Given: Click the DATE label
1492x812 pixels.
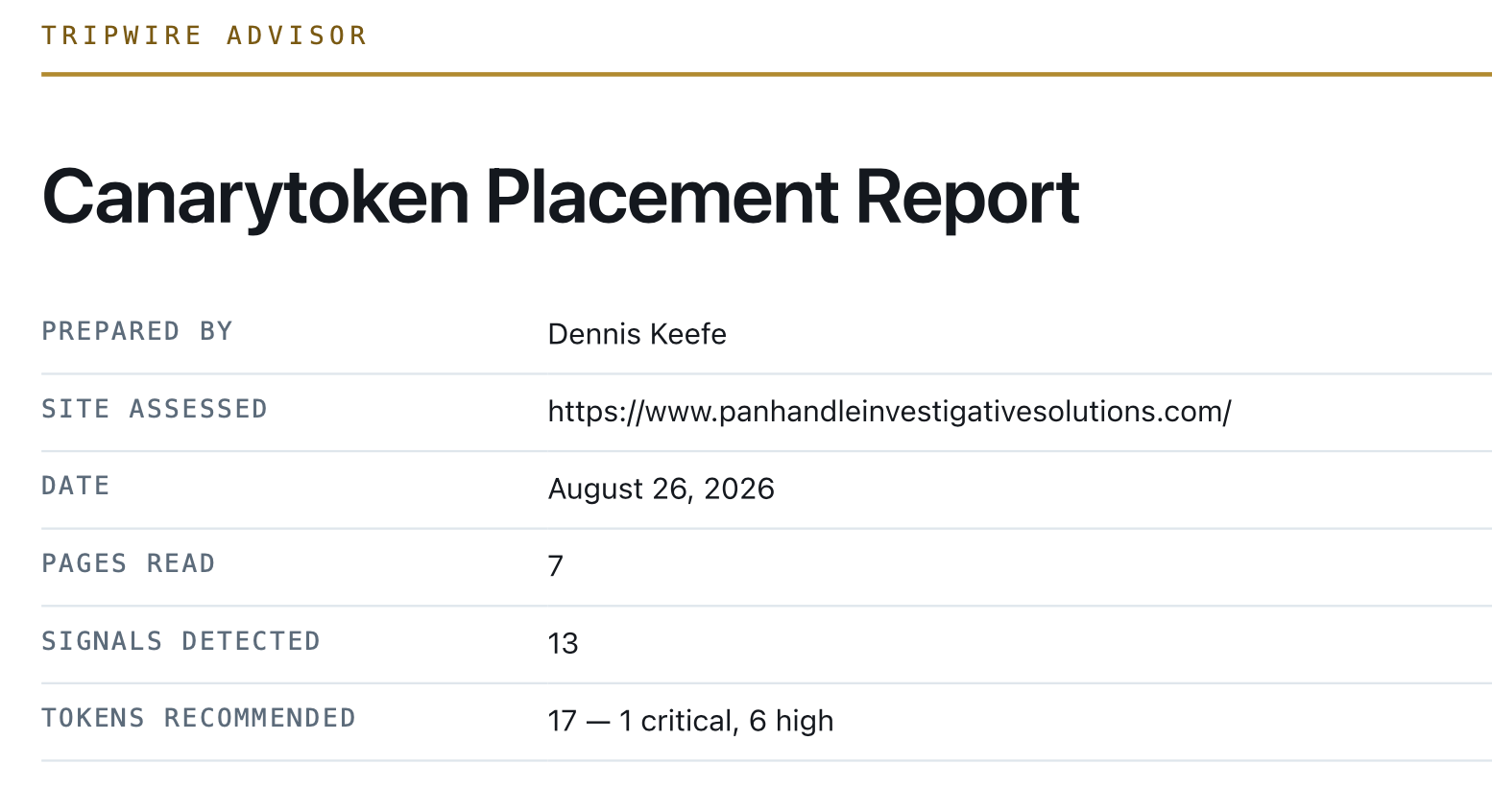Looking at the screenshot, I should [x=76, y=486].
